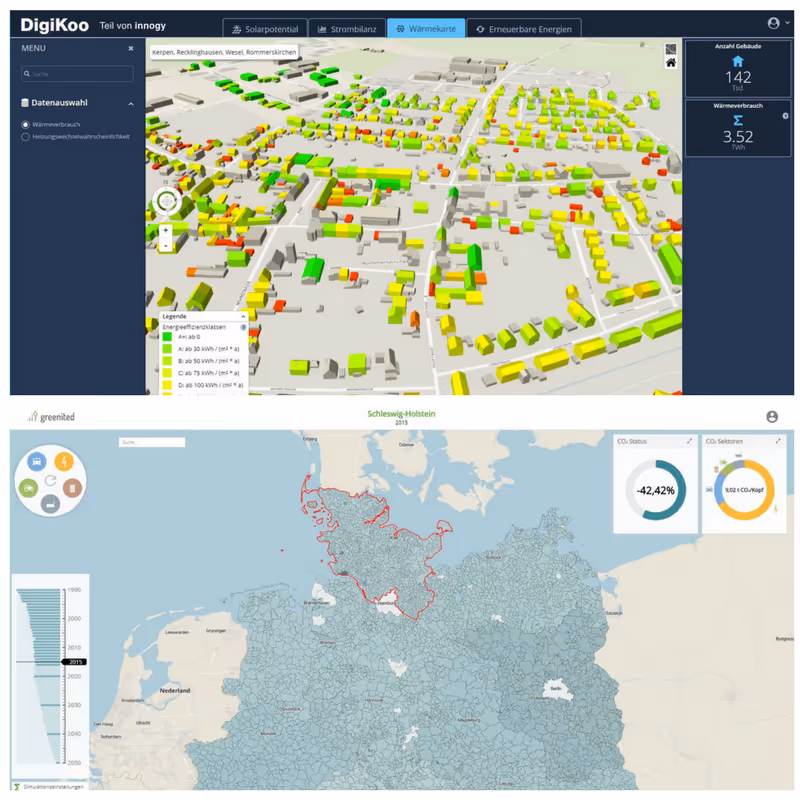Open the Erneuerbare Energien tab
Screen dimensions: 800x800
[x=524, y=29]
